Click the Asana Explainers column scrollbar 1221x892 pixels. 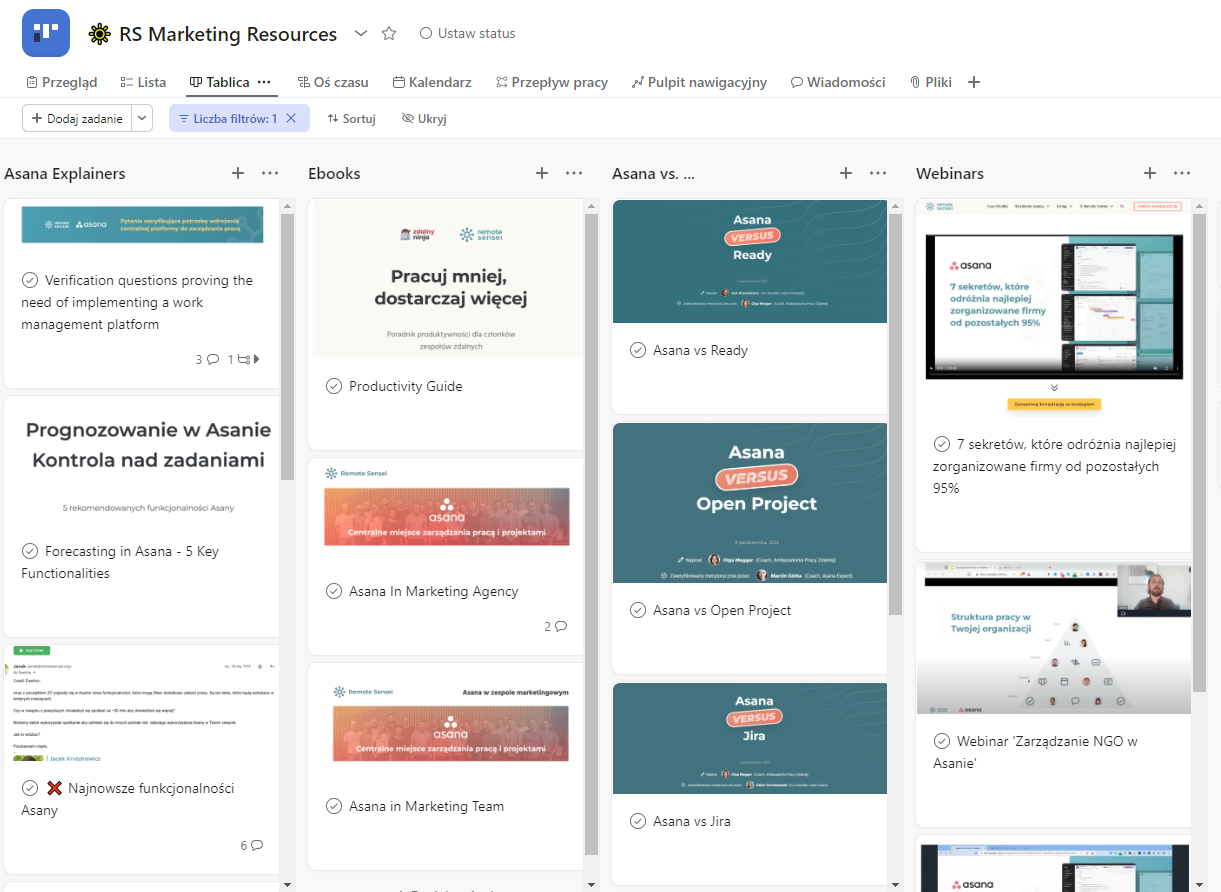point(287,347)
